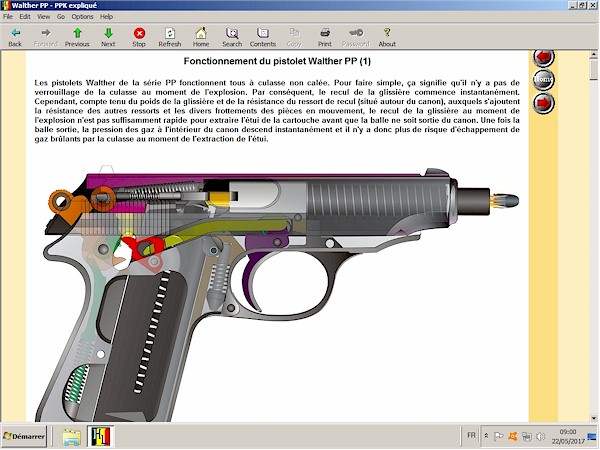Open the Edit menu

pyautogui.click(x=25, y=16)
